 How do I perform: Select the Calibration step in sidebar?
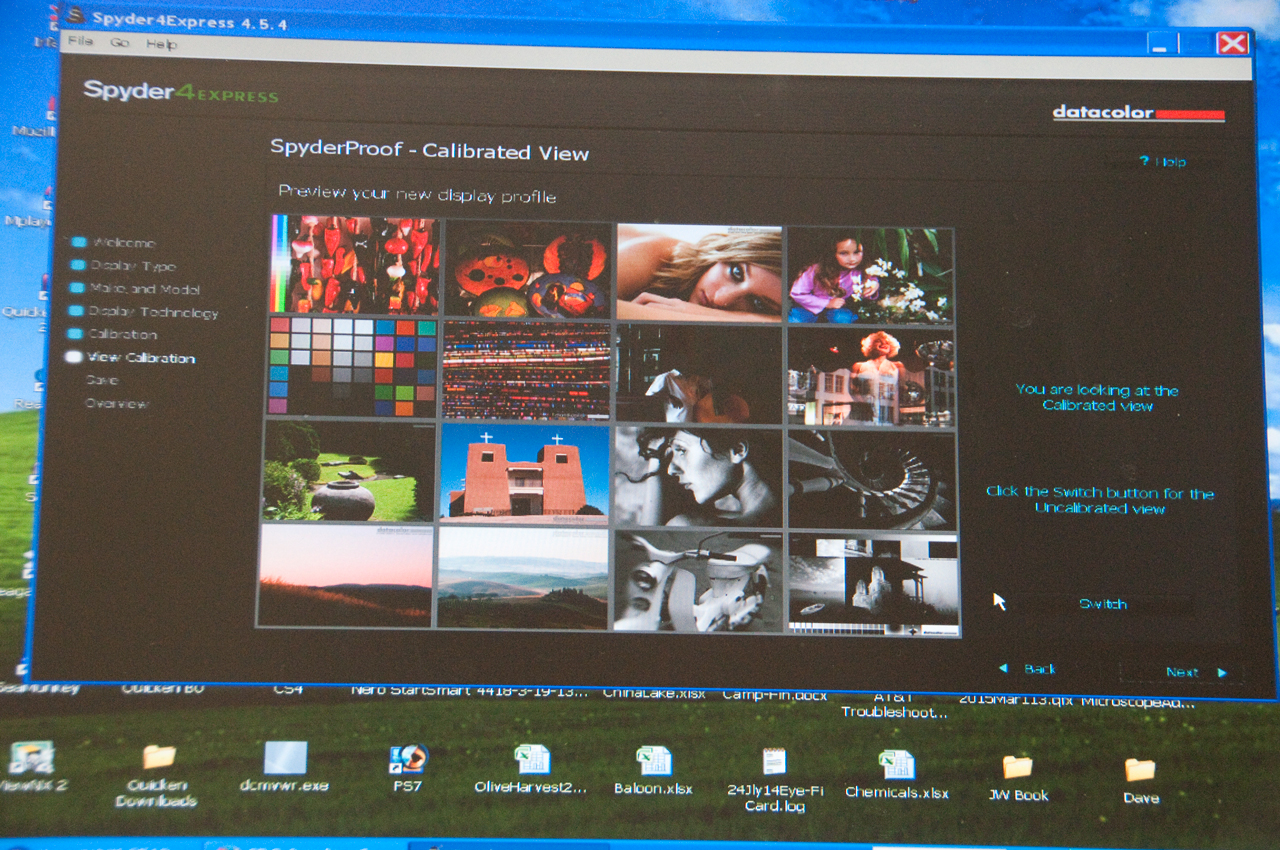pos(122,334)
